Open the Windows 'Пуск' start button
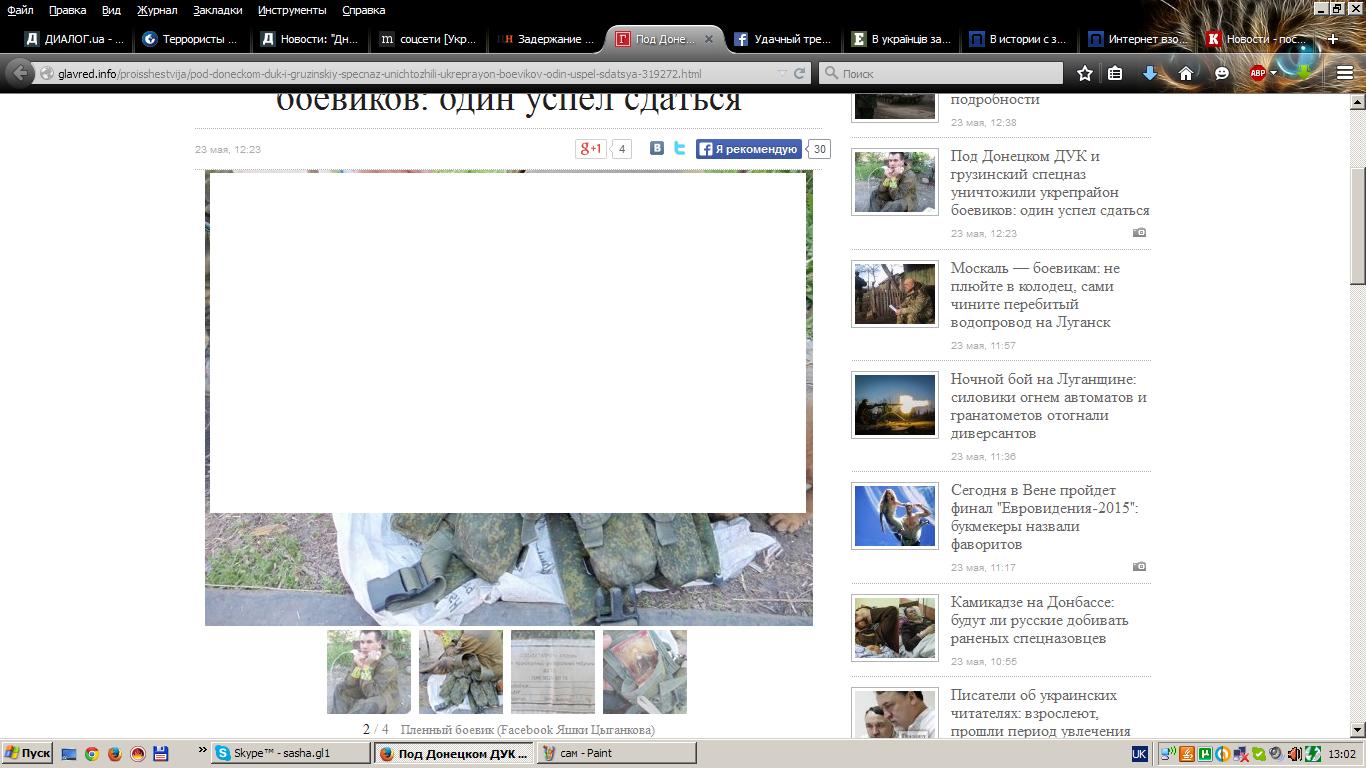Image resolution: width=1366 pixels, height=768 pixels. [27, 753]
